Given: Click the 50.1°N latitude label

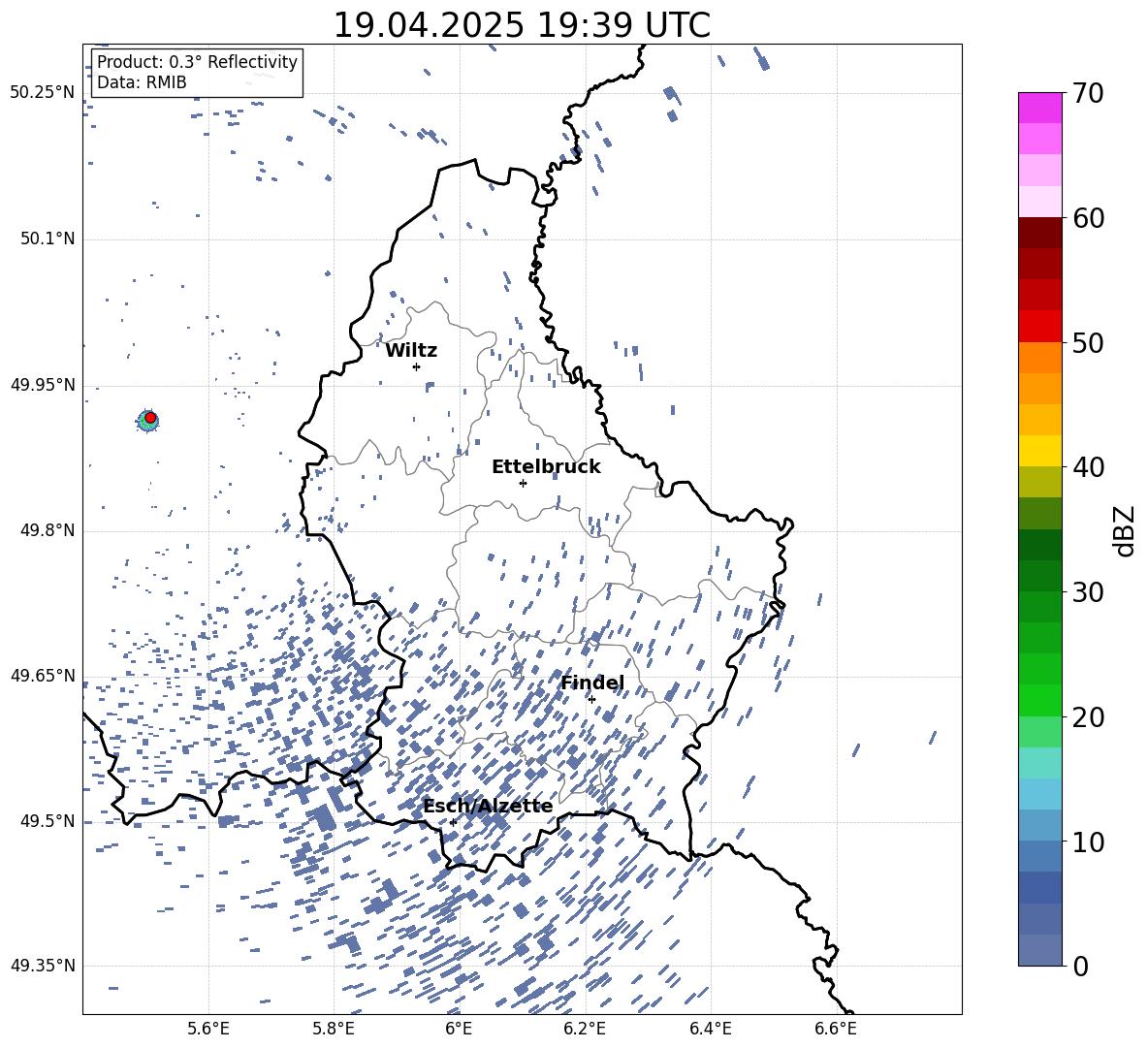Looking at the screenshot, I should point(48,238).
